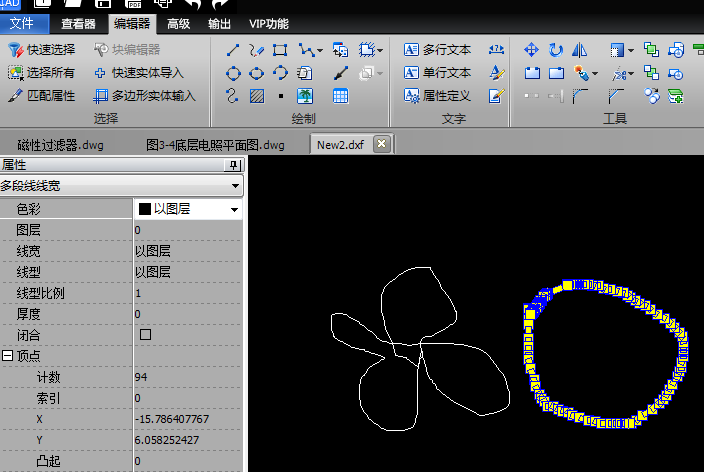Toggle the 闭合 (closed) checkbox
The image size is (704, 472).
pos(145,335)
